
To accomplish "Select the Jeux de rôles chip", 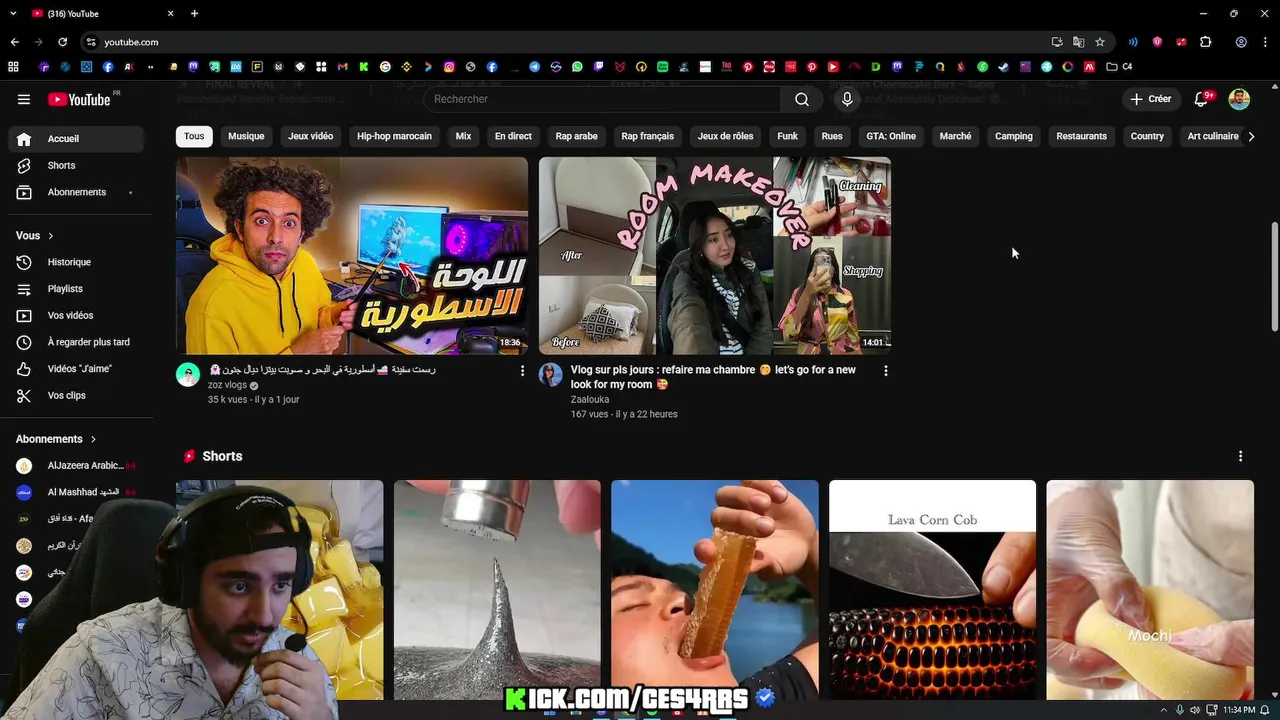I will point(725,136).
